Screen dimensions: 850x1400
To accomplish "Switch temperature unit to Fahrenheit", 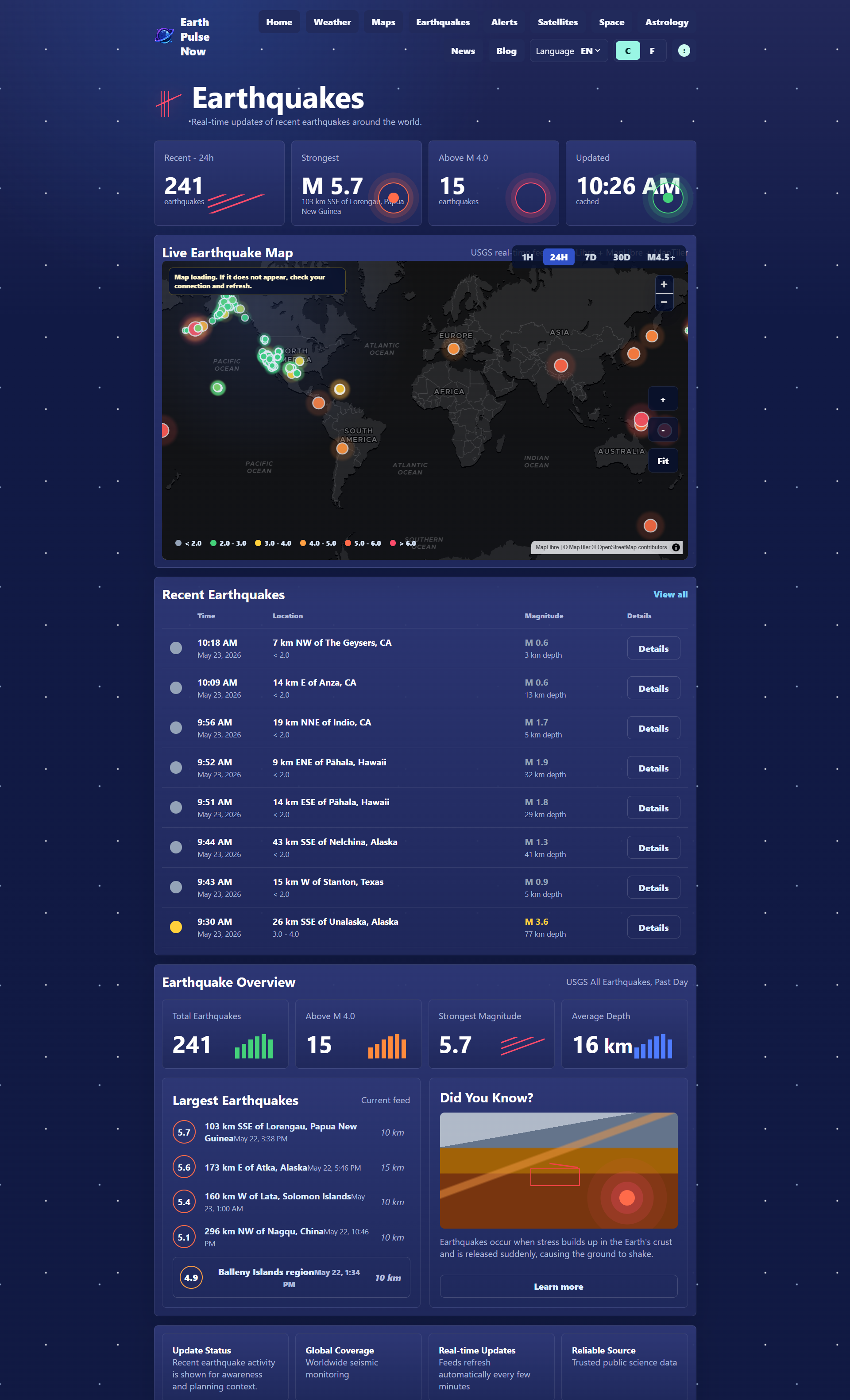I will click(x=652, y=50).
